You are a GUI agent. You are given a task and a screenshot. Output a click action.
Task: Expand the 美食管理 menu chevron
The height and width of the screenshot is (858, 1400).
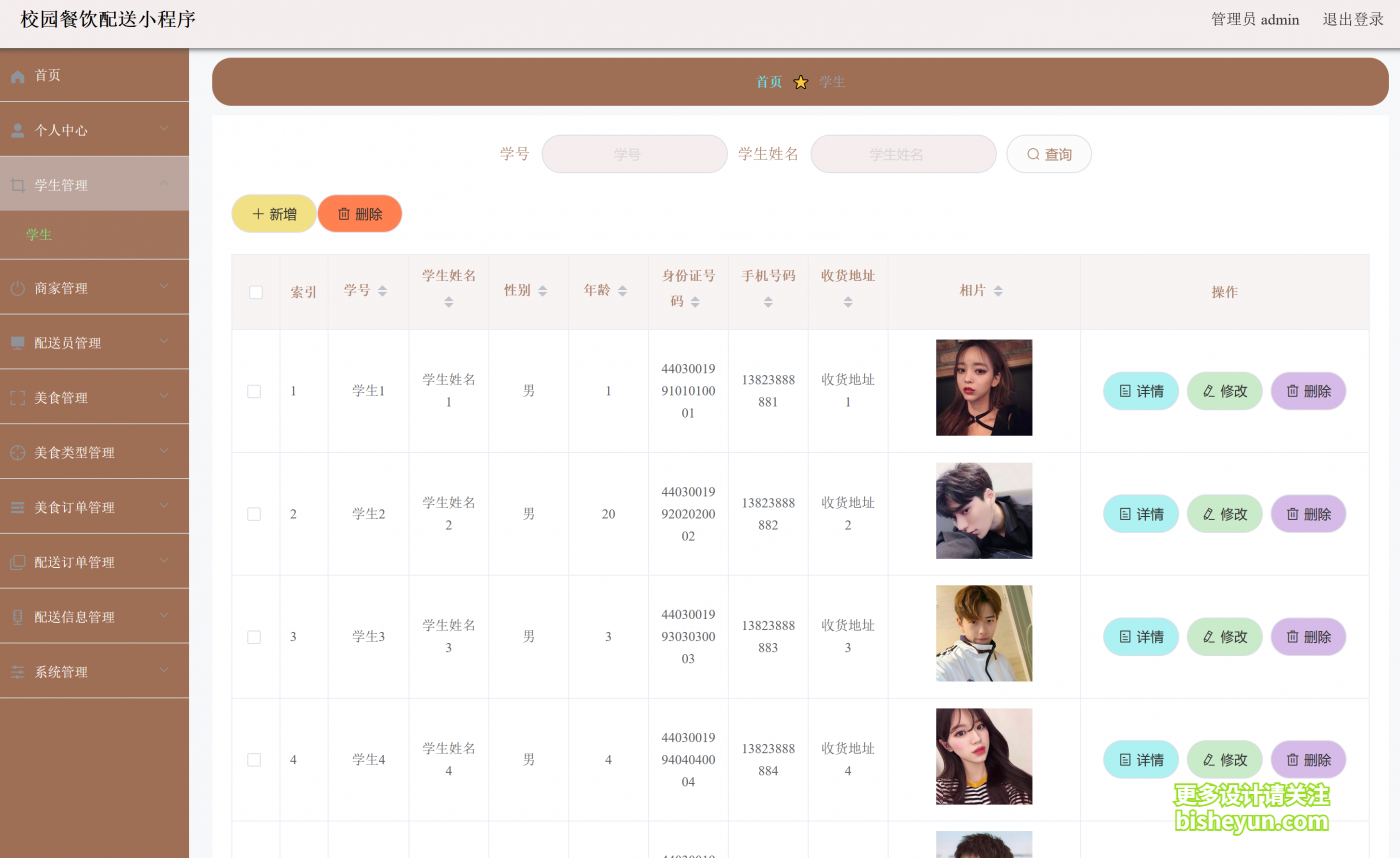click(x=164, y=396)
